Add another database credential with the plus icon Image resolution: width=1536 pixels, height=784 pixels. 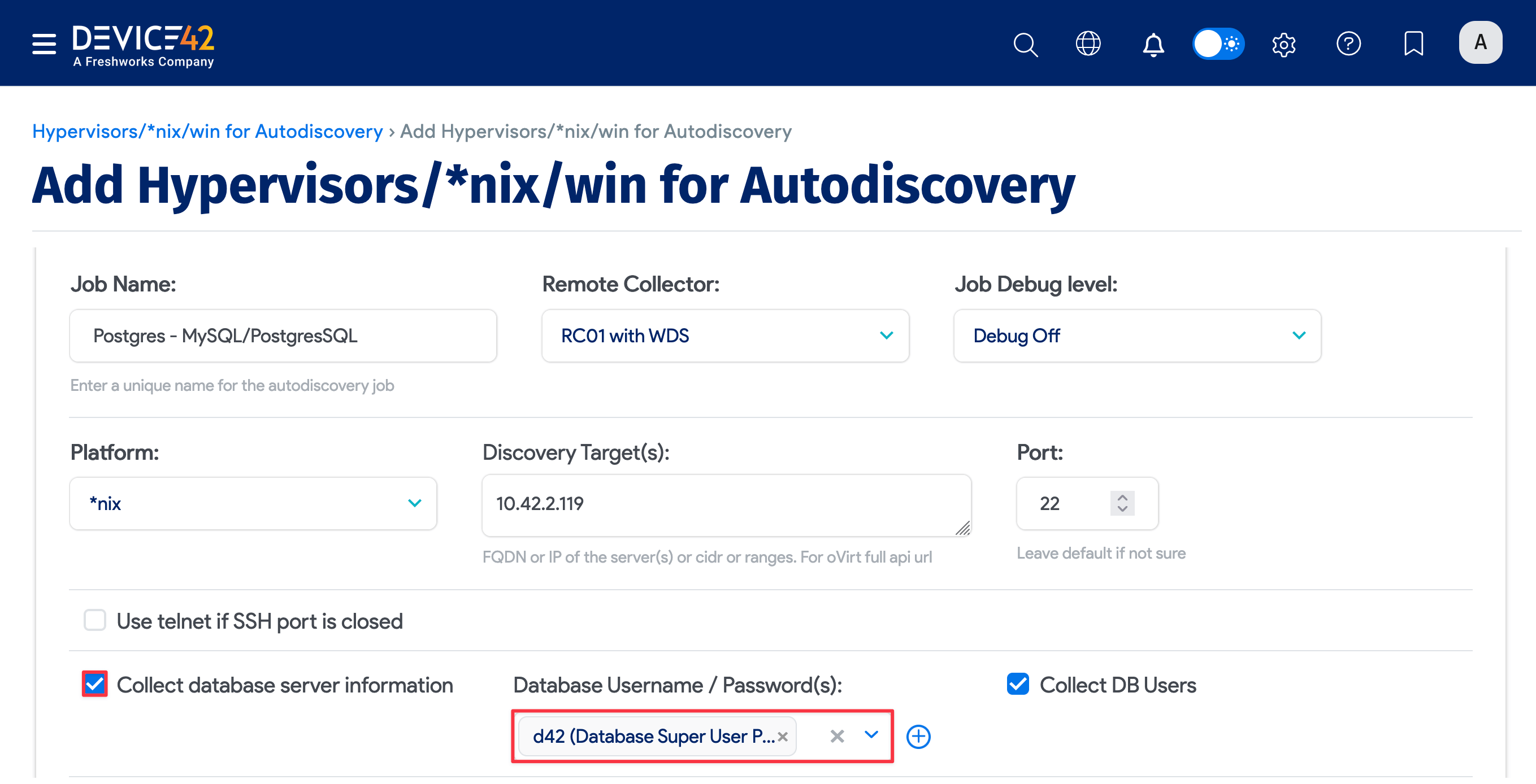pyautogui.click(x=918, y=737)
